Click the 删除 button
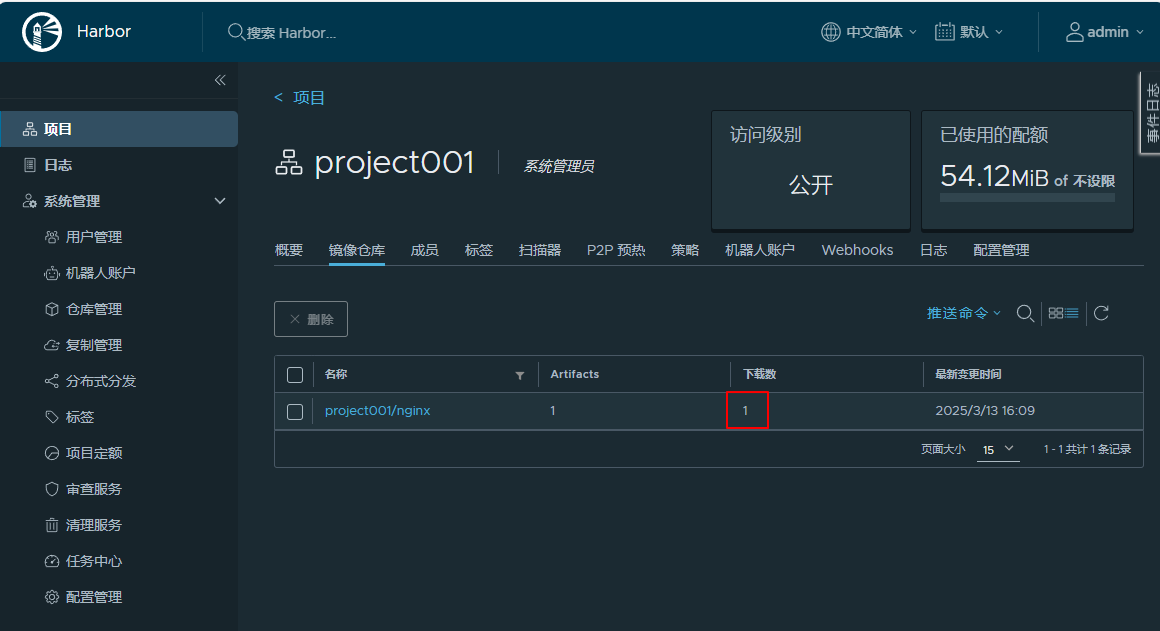The image size is (1160, 631). click(x=311, y=319)
